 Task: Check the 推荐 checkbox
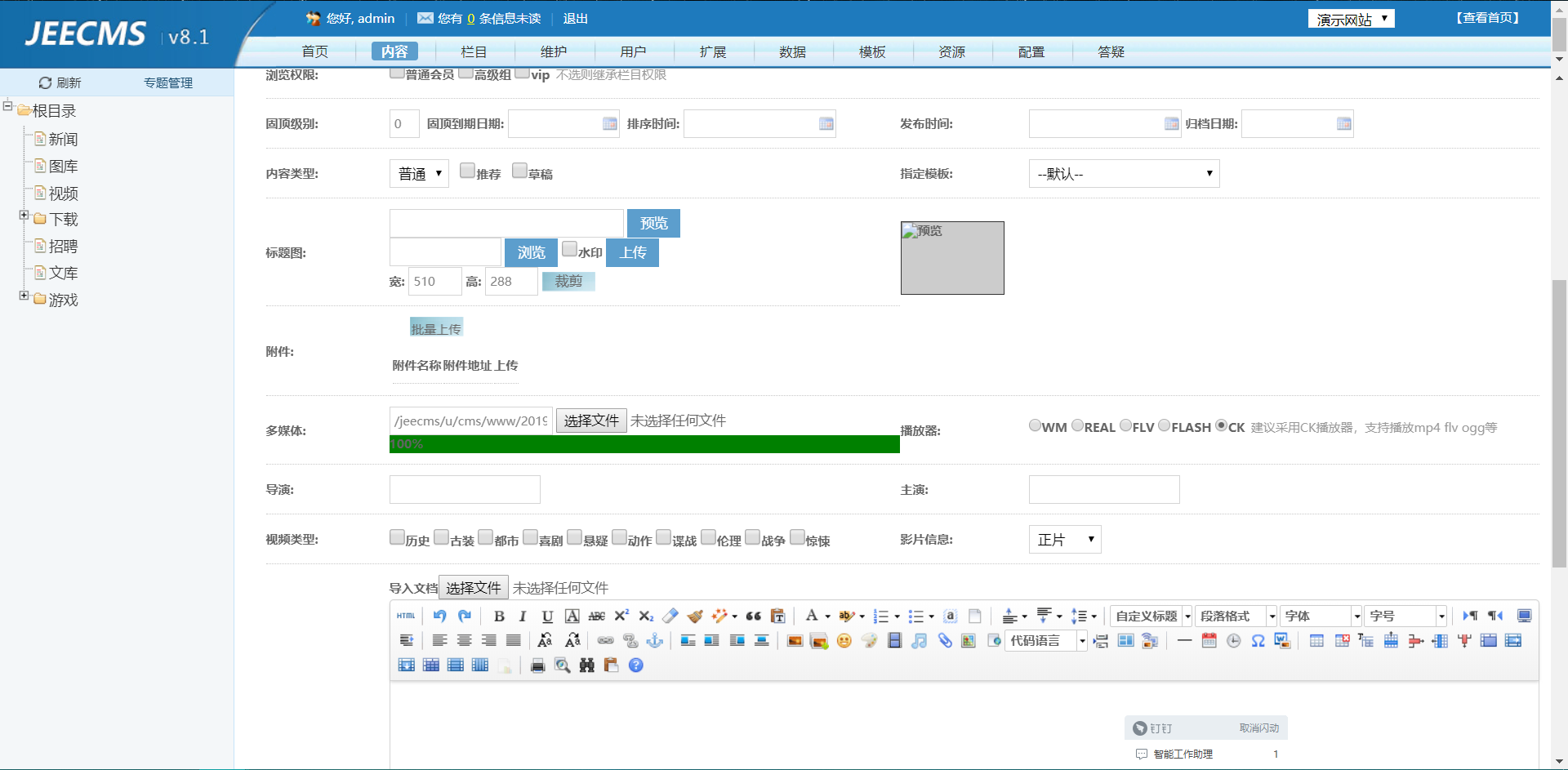coord(467,171)
